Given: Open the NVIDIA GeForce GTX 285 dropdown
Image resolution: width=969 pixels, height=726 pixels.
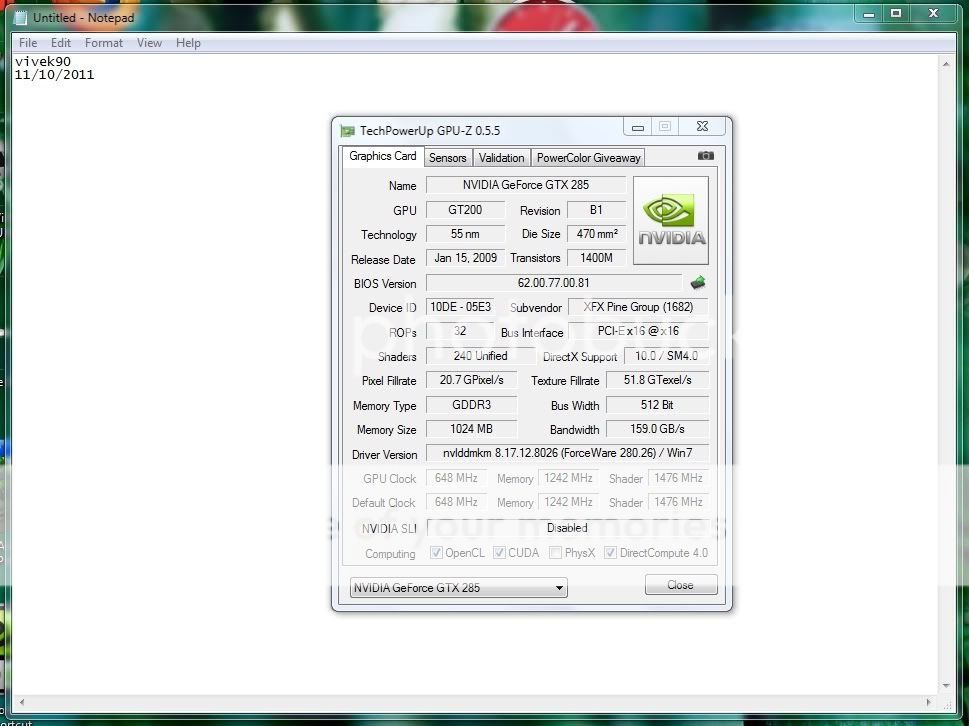Looking at the screenshot, I should point(459,588).
